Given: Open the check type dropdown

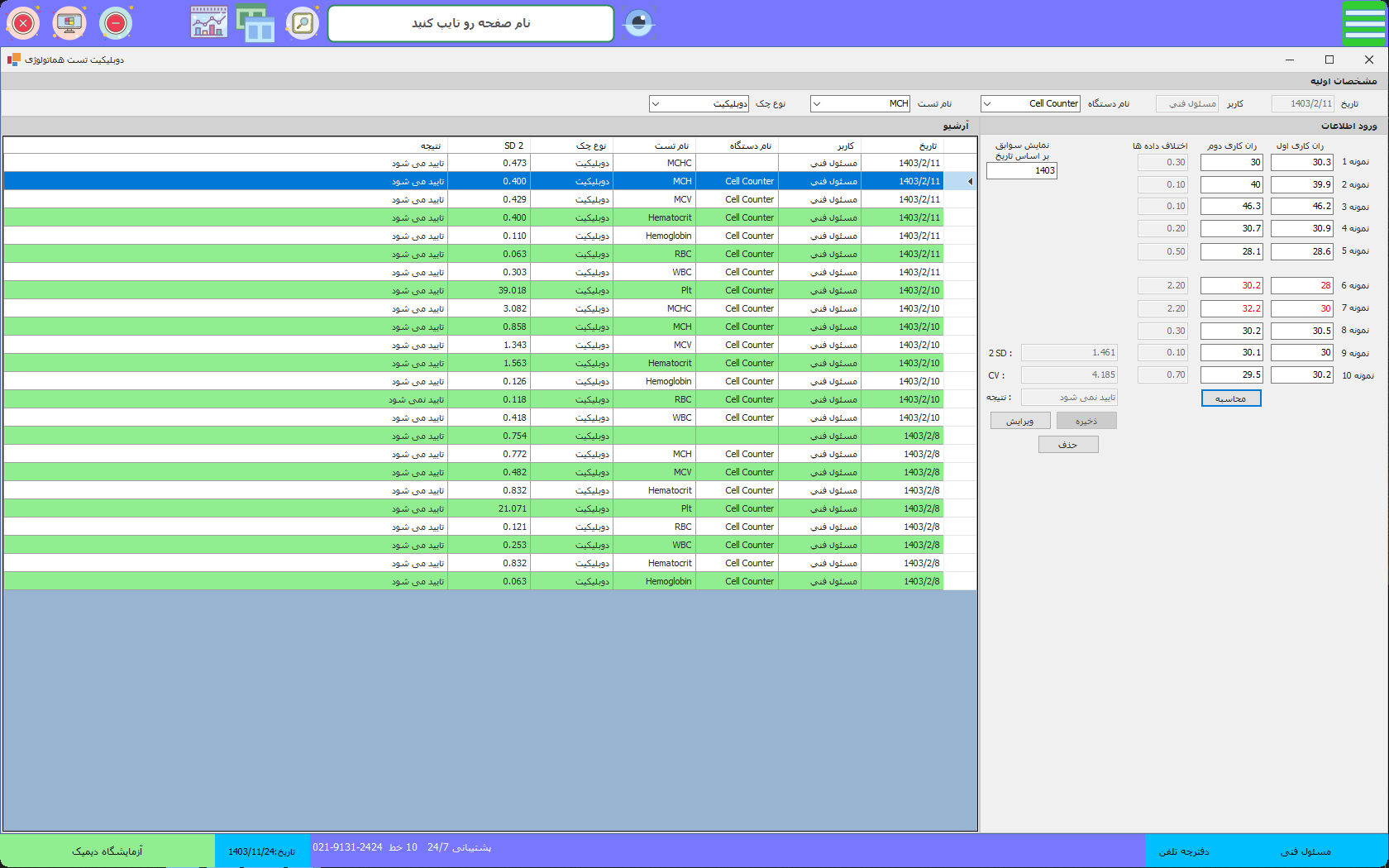Looking at the screenshot, I should coord(656,103).
